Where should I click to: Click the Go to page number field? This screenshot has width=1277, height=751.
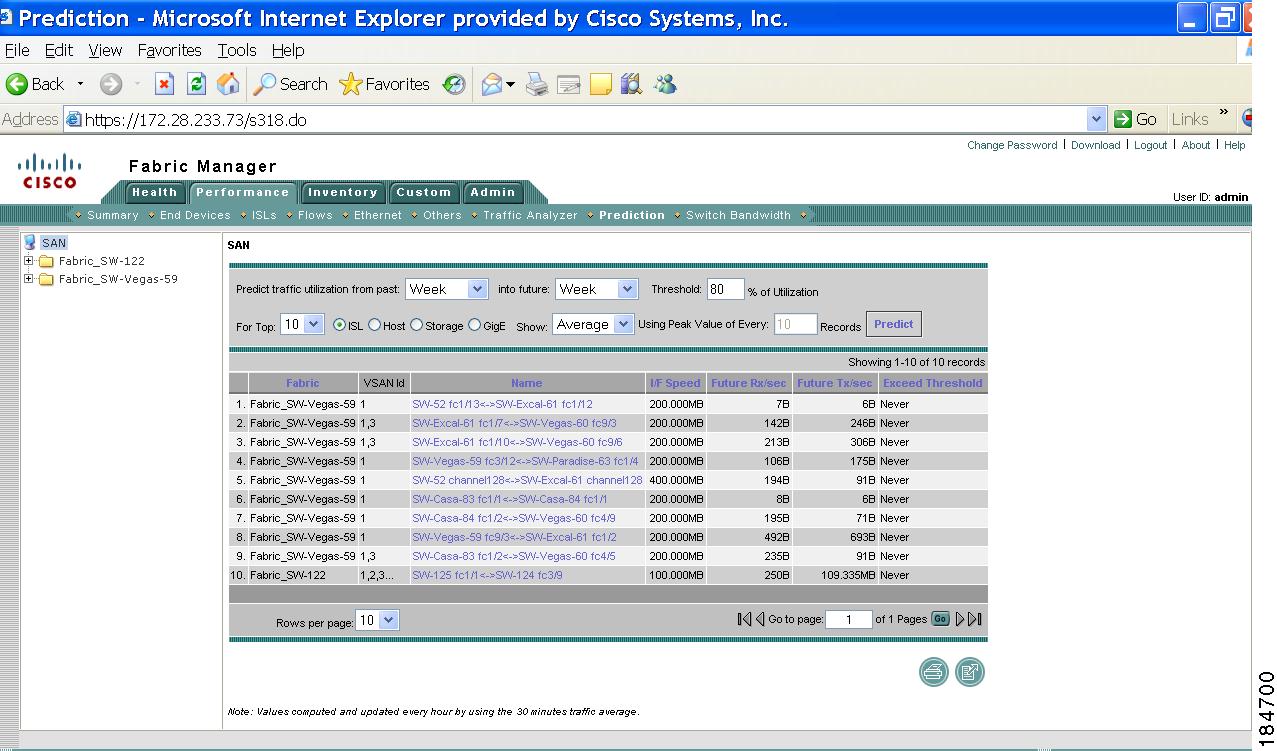tap(849, 620)
